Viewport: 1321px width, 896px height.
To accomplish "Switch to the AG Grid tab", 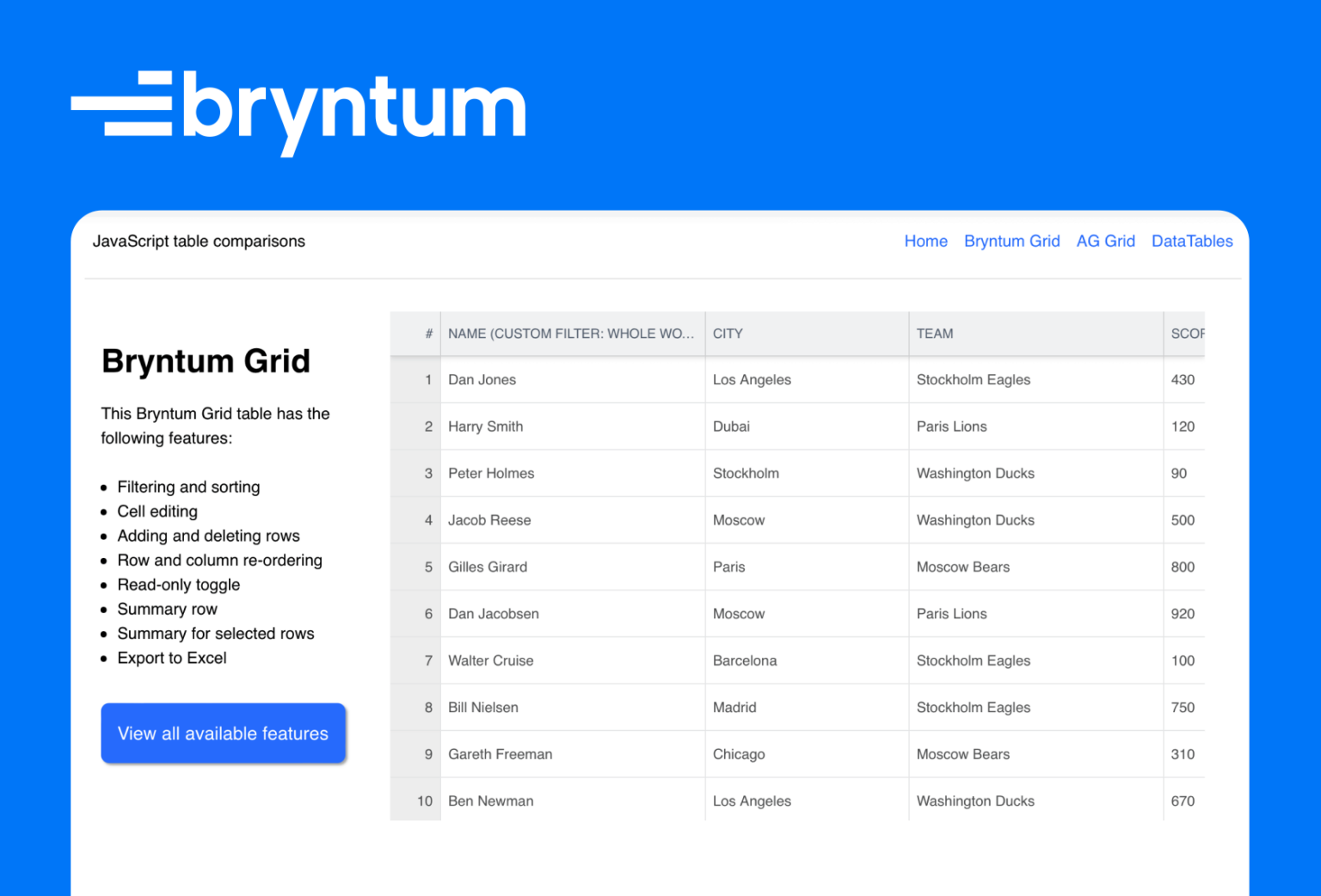I will tap(1106, 241).
